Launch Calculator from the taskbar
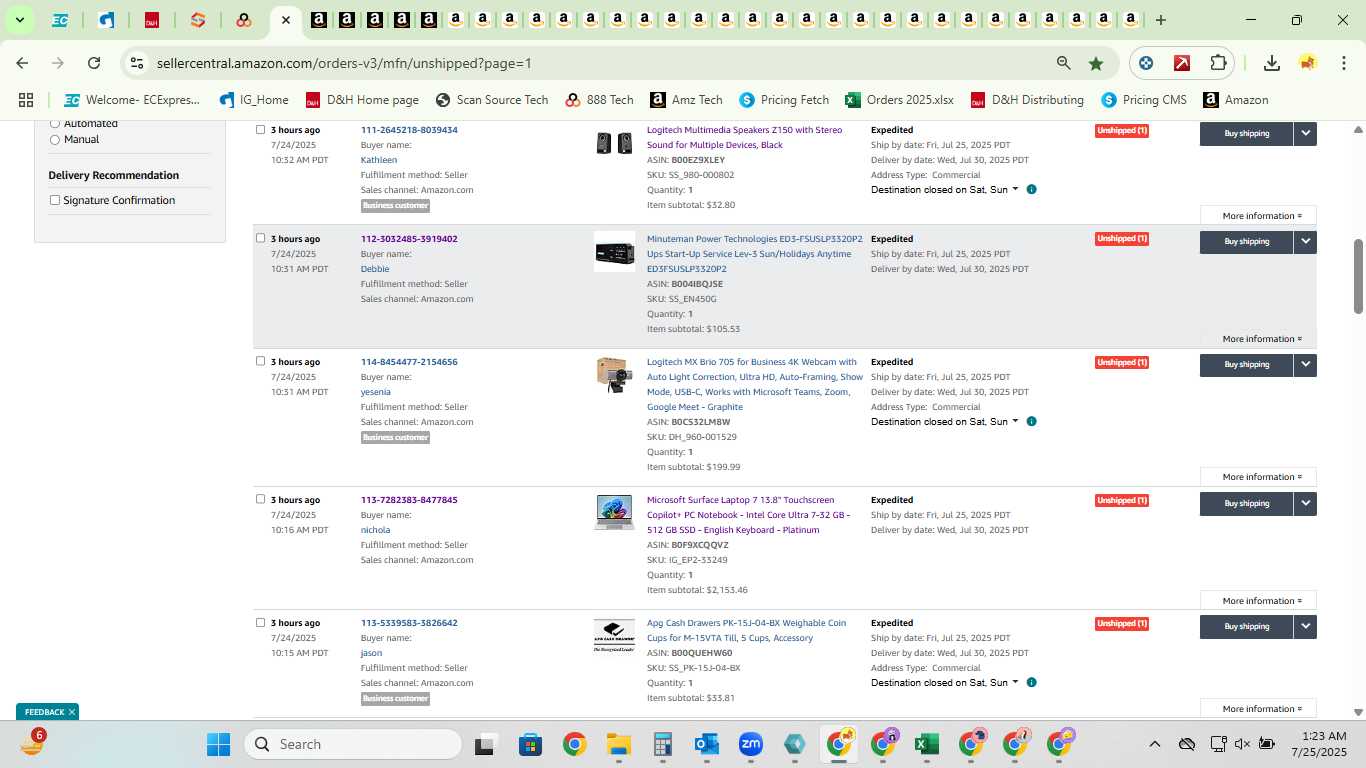Screen dimensions: 1366x768 [662, 744]
